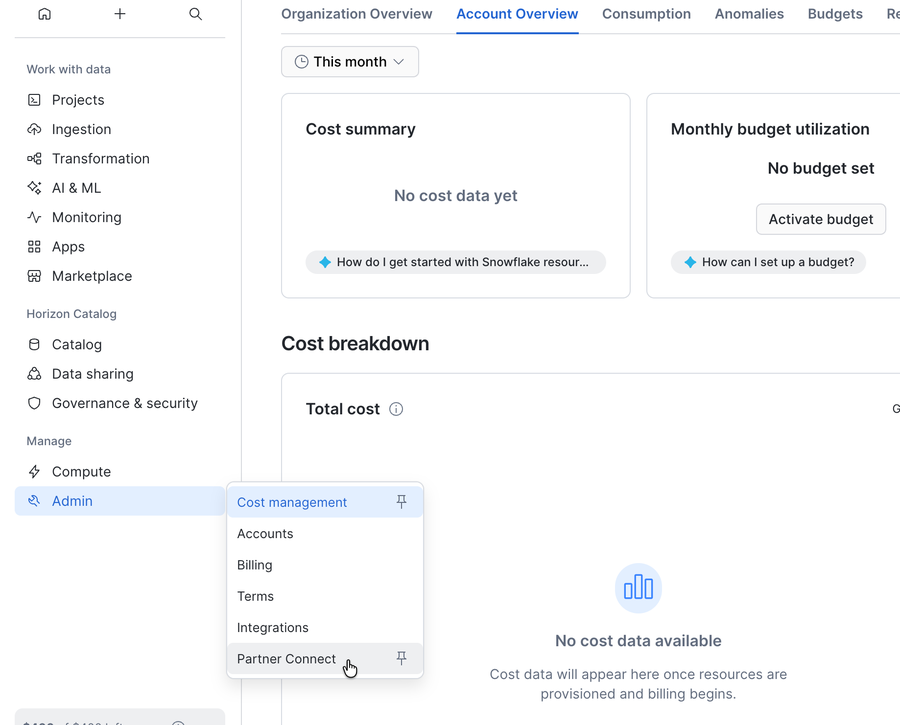Click the Projects sidebar icon
This screenshot has height=725, width=900.
(x=34, y=100)
